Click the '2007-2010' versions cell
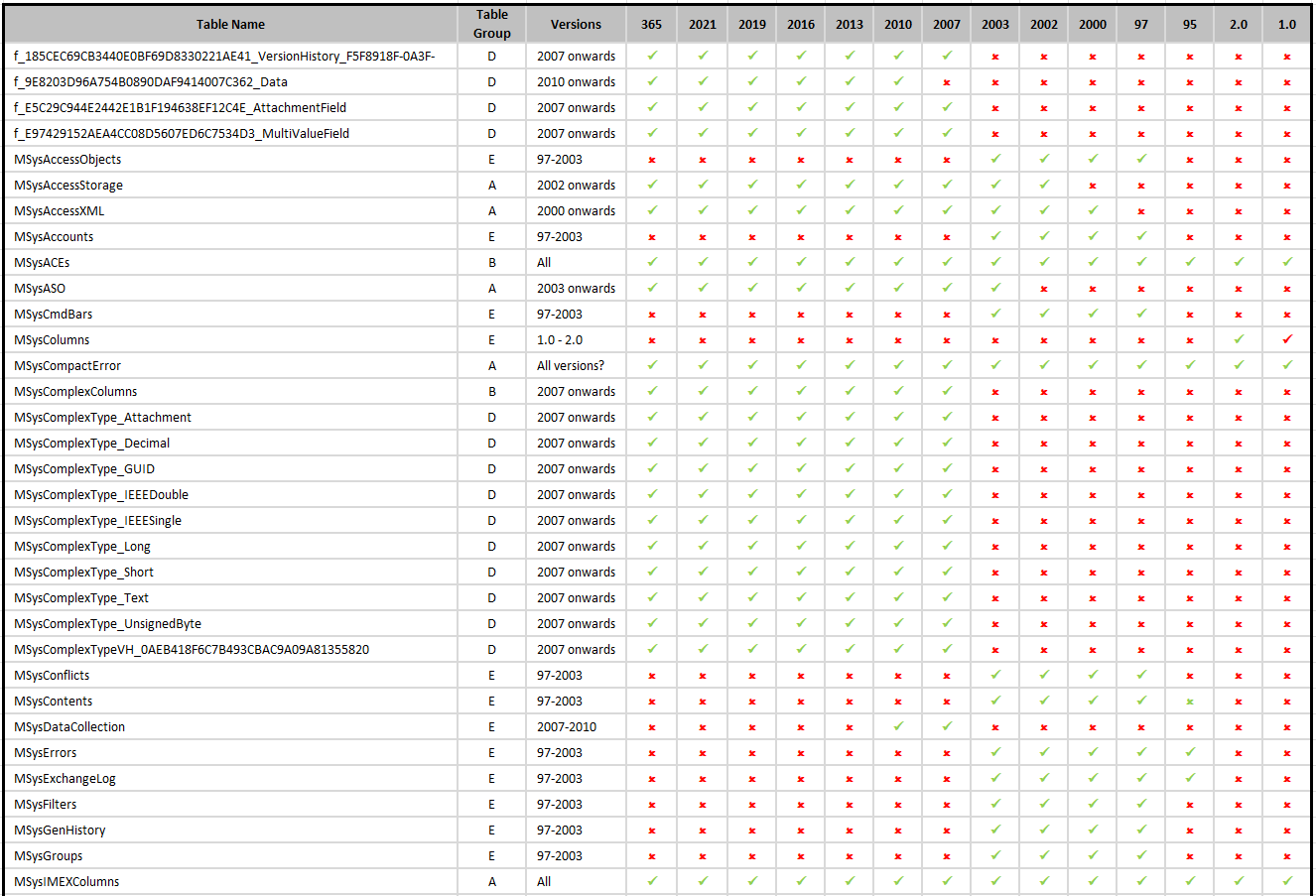The height and width of the screenshot is (896, 1316). tap(576, 726)
